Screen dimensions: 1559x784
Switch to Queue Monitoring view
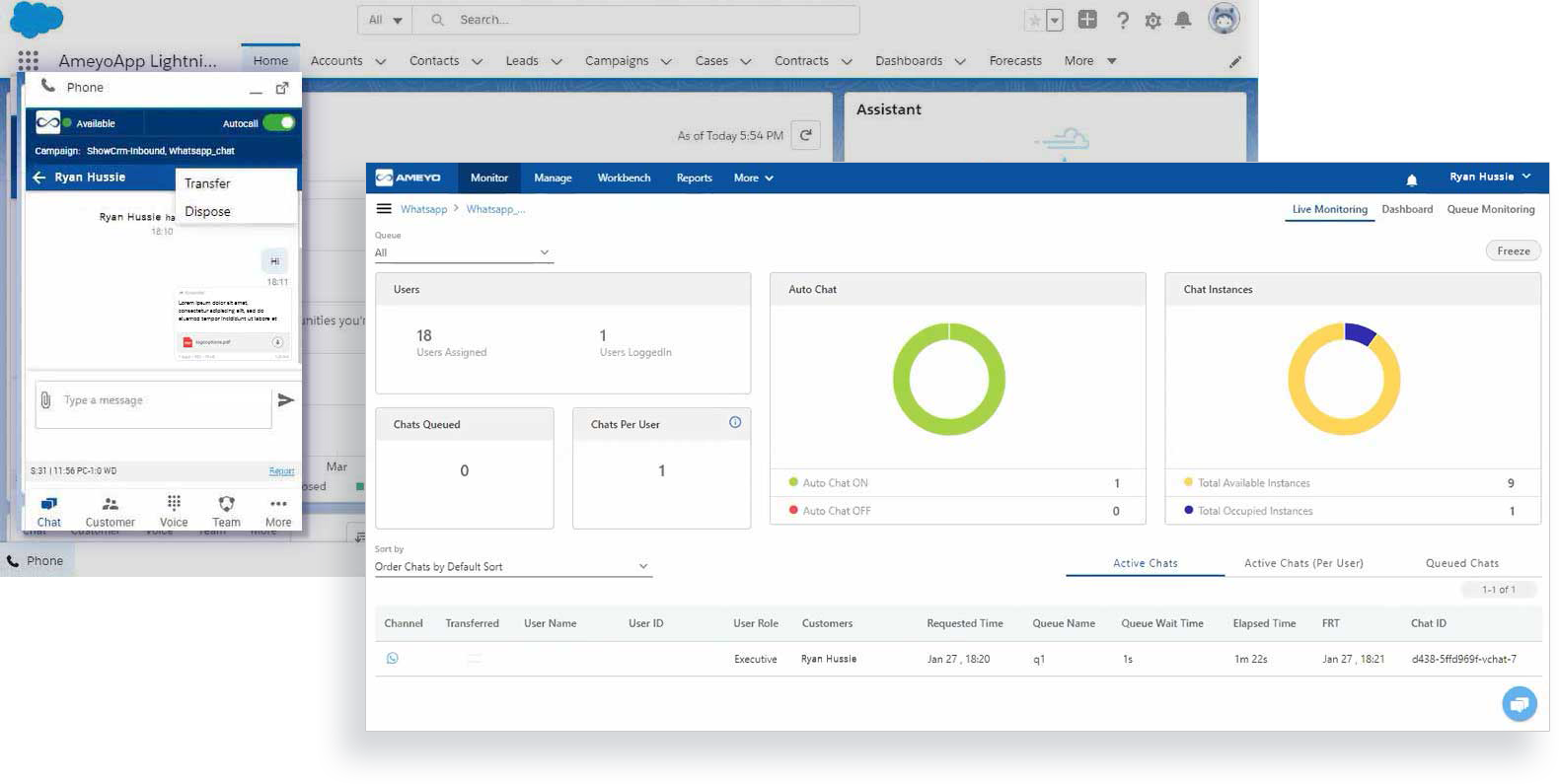(1490, 209)
